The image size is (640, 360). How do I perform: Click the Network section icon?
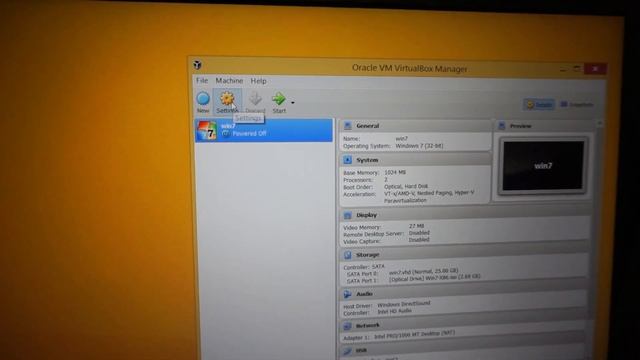(347, 326)
